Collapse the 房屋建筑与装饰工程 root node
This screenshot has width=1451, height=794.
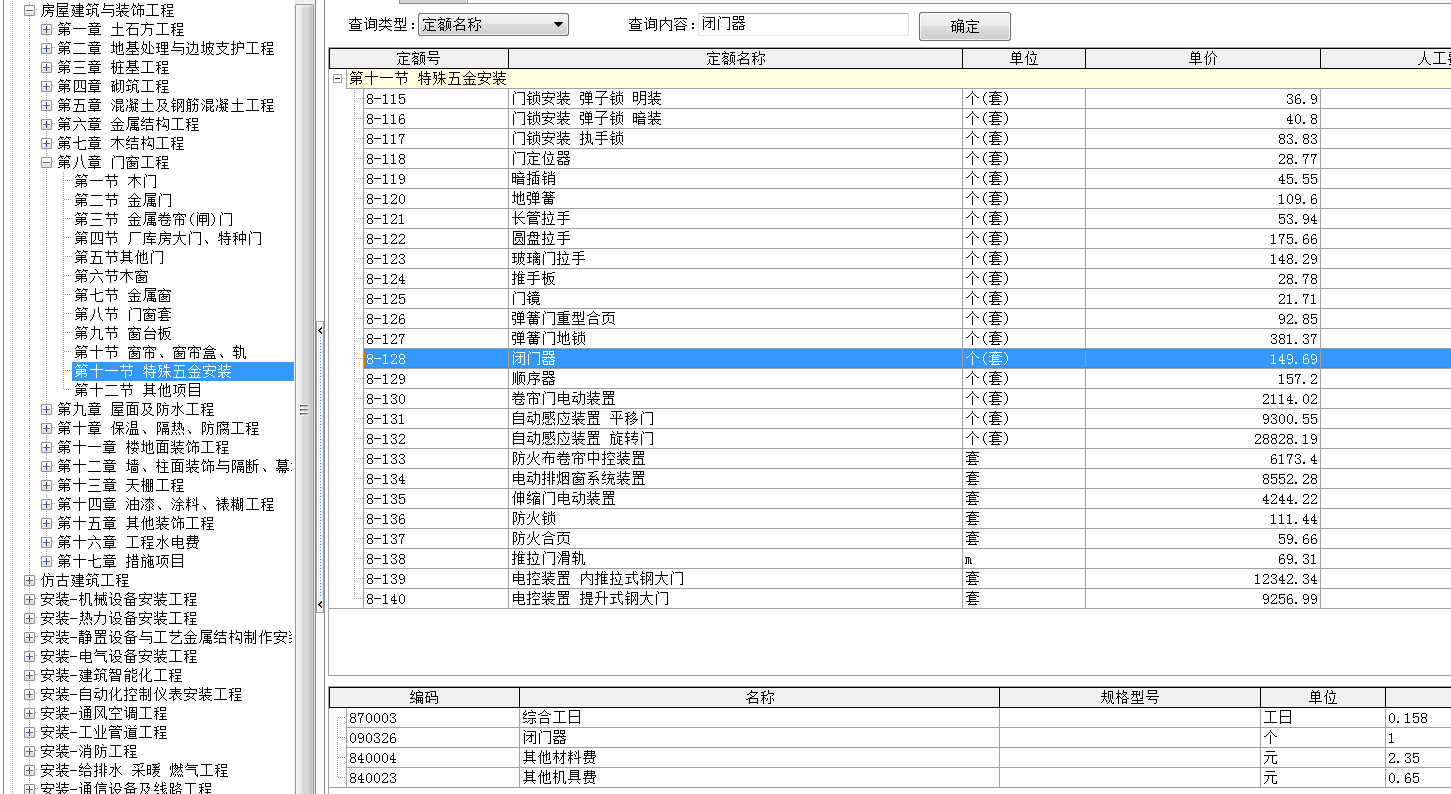[x=29, y=10]
